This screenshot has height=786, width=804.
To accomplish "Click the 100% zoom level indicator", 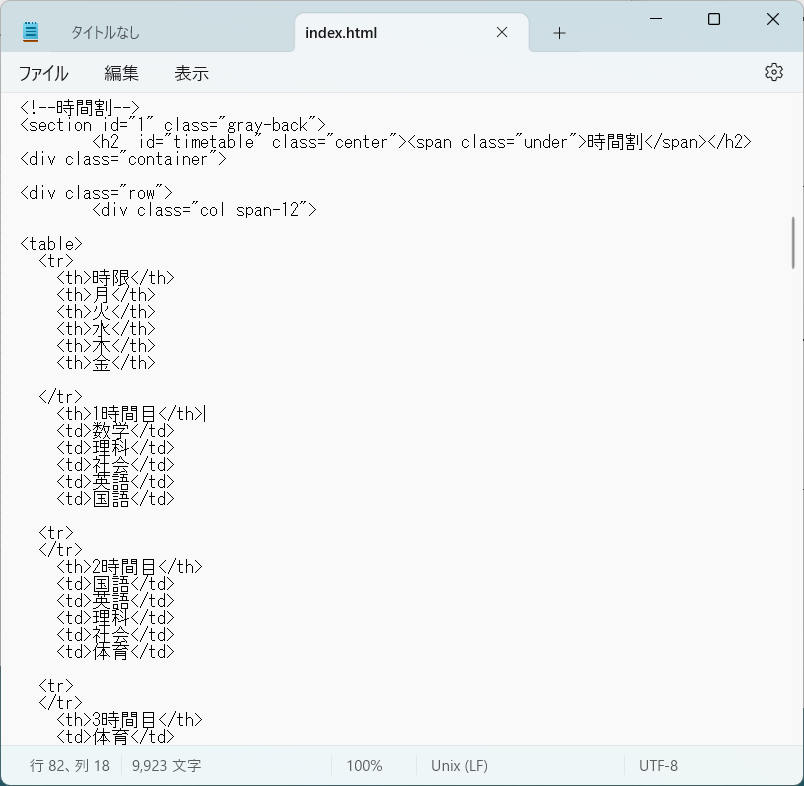I will [x=365, y=765].
